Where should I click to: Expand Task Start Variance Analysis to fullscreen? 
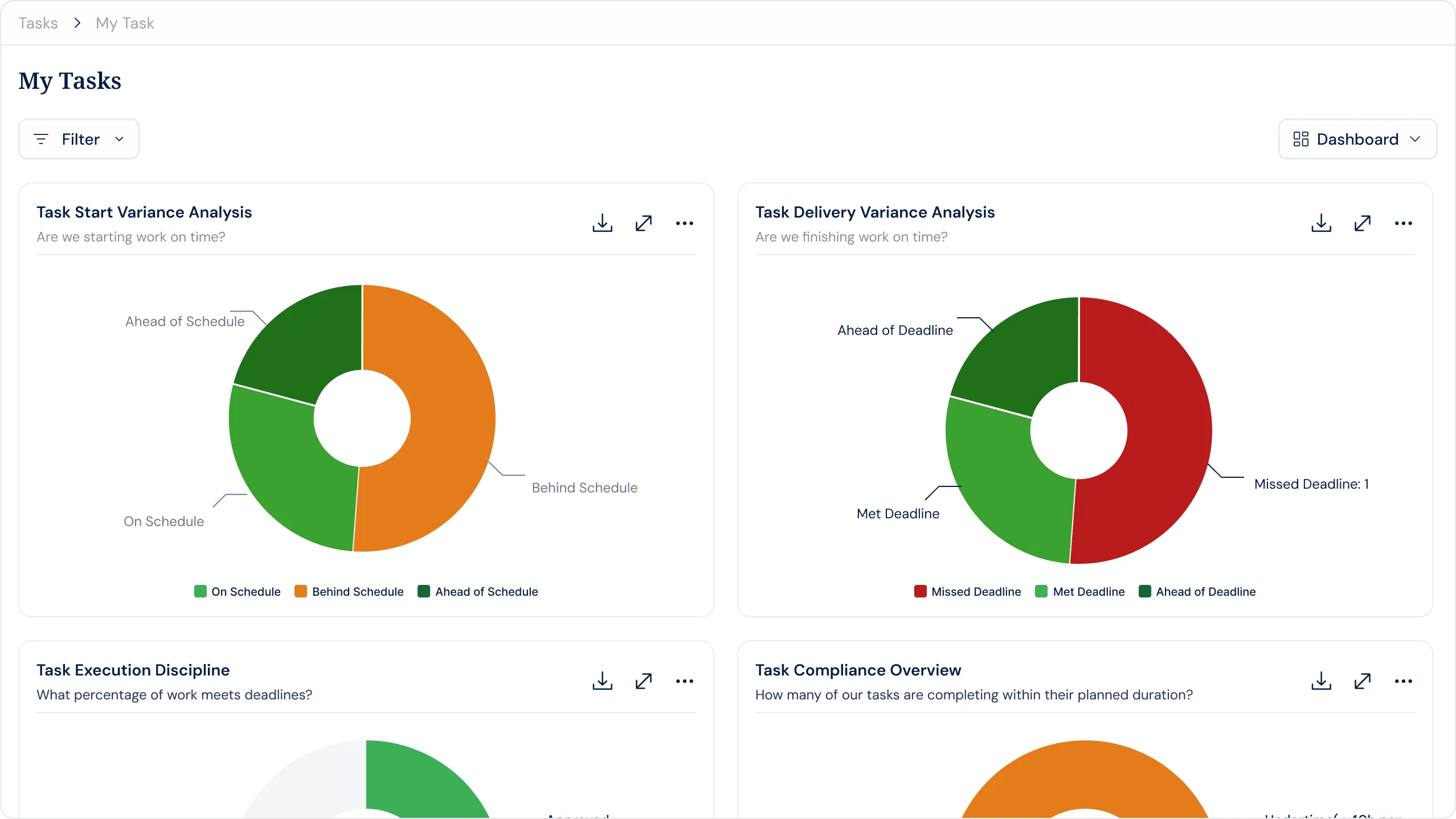[x=644, y=223]
